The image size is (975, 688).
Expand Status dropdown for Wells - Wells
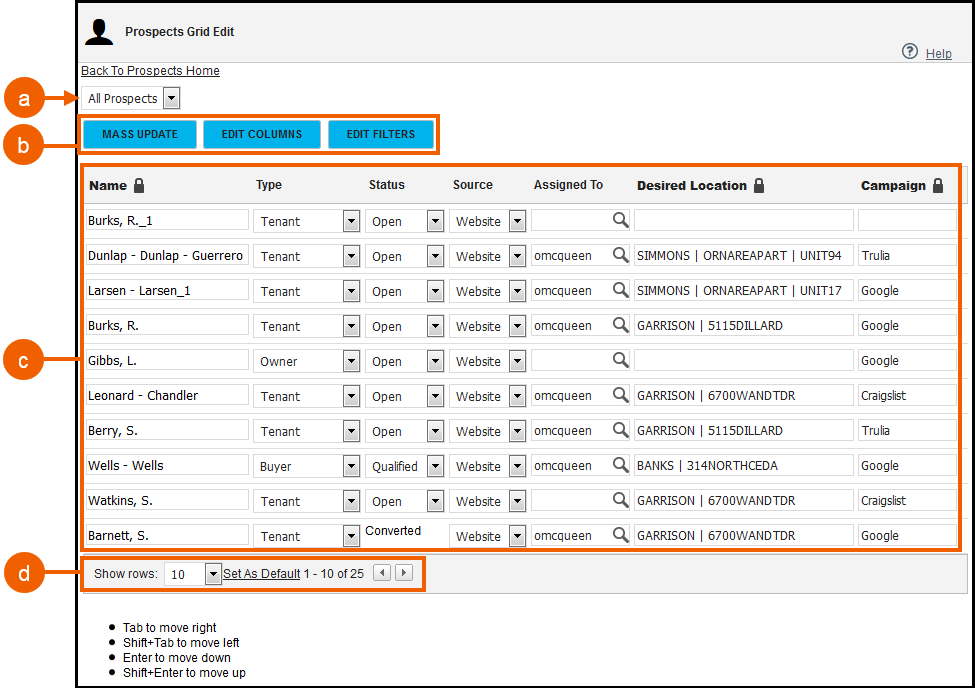tap(435, 466)
